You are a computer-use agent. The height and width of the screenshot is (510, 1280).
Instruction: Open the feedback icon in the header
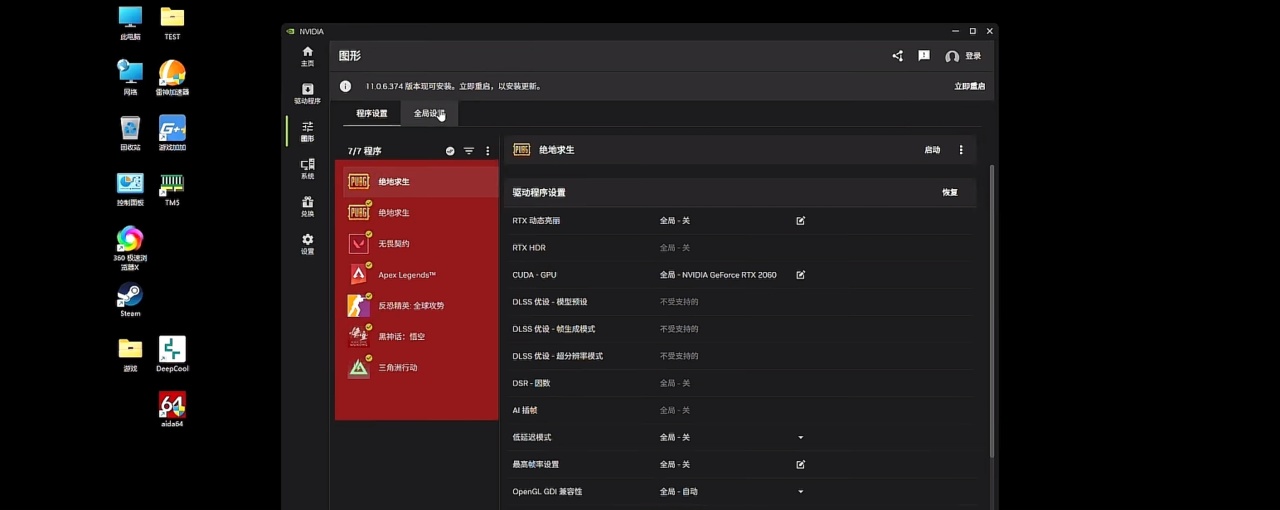coord(924,56)
